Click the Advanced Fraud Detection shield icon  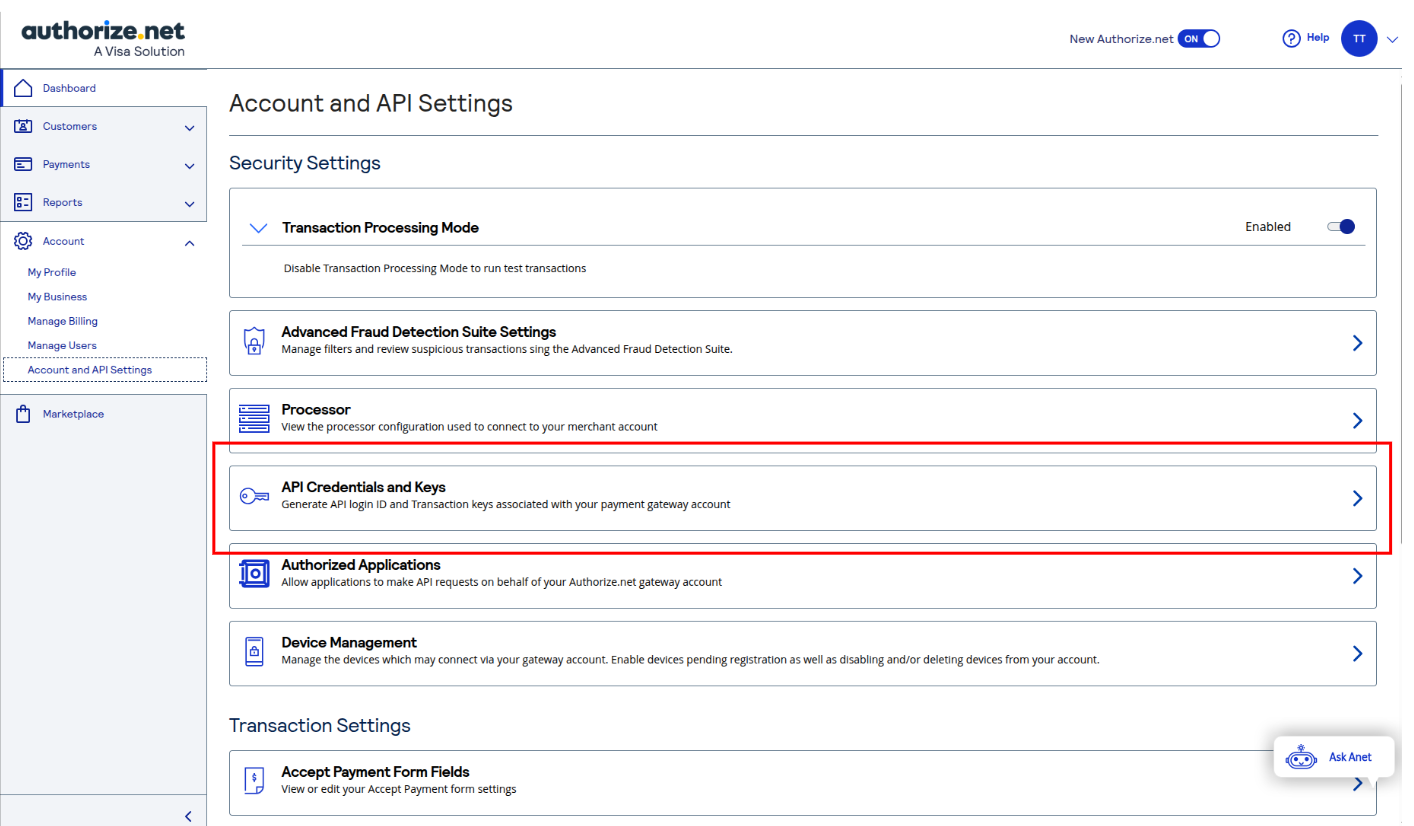point(254,342)
